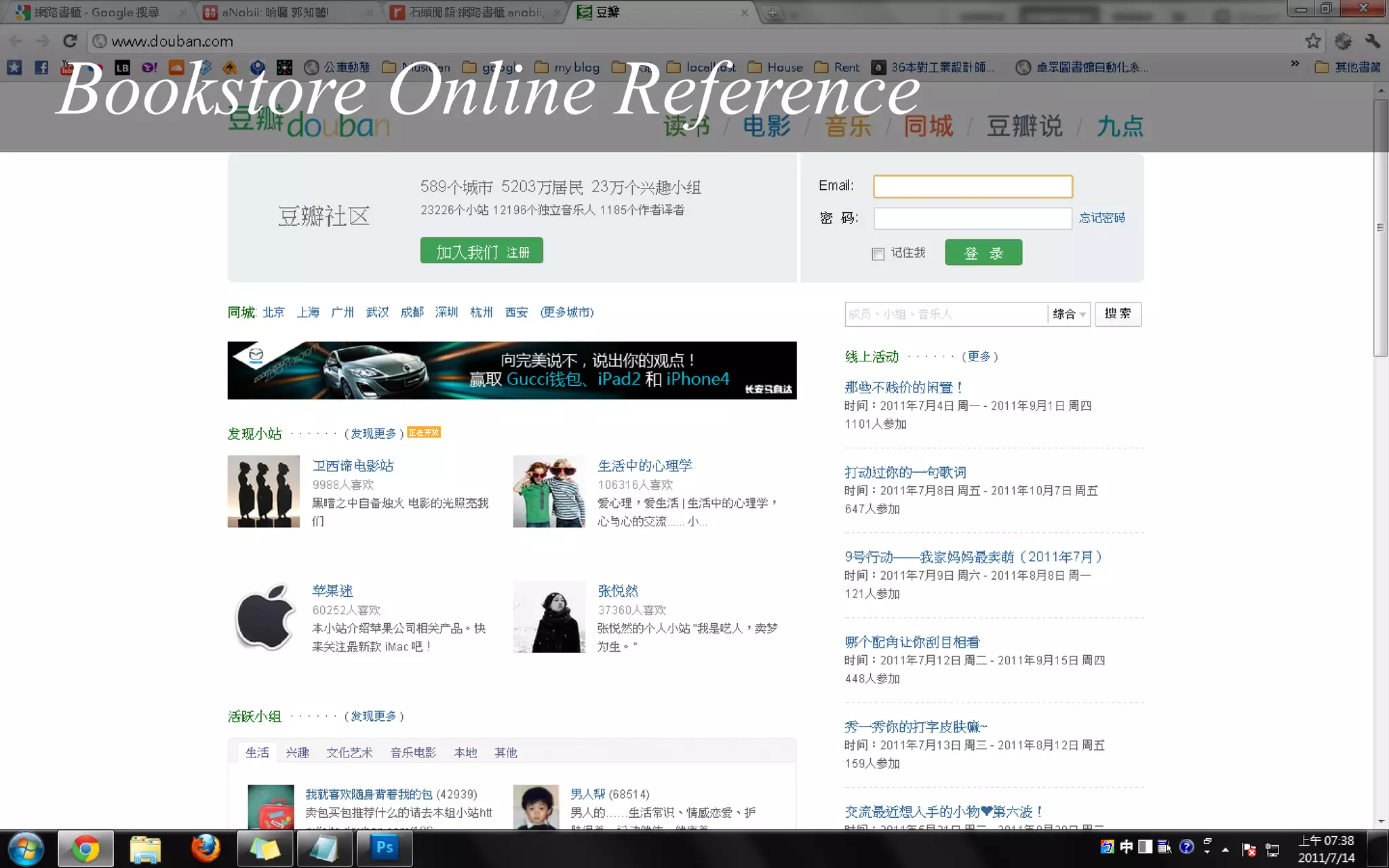The width and height of the screenshot is (1389, 868).
Task: Click the 搜索 search button
Action: point(1118,314)
